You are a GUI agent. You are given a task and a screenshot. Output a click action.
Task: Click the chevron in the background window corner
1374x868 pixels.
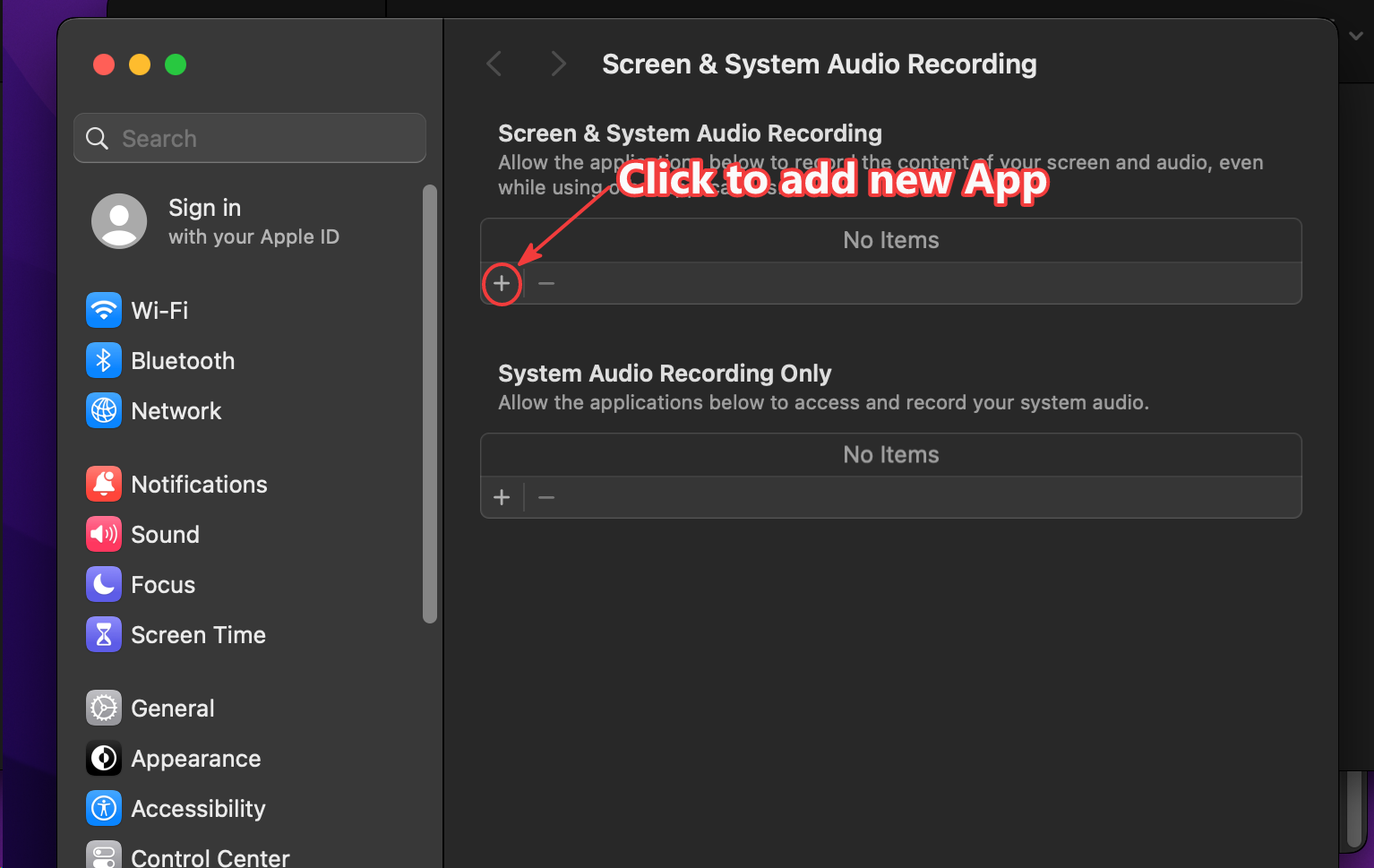(1356, 36)
